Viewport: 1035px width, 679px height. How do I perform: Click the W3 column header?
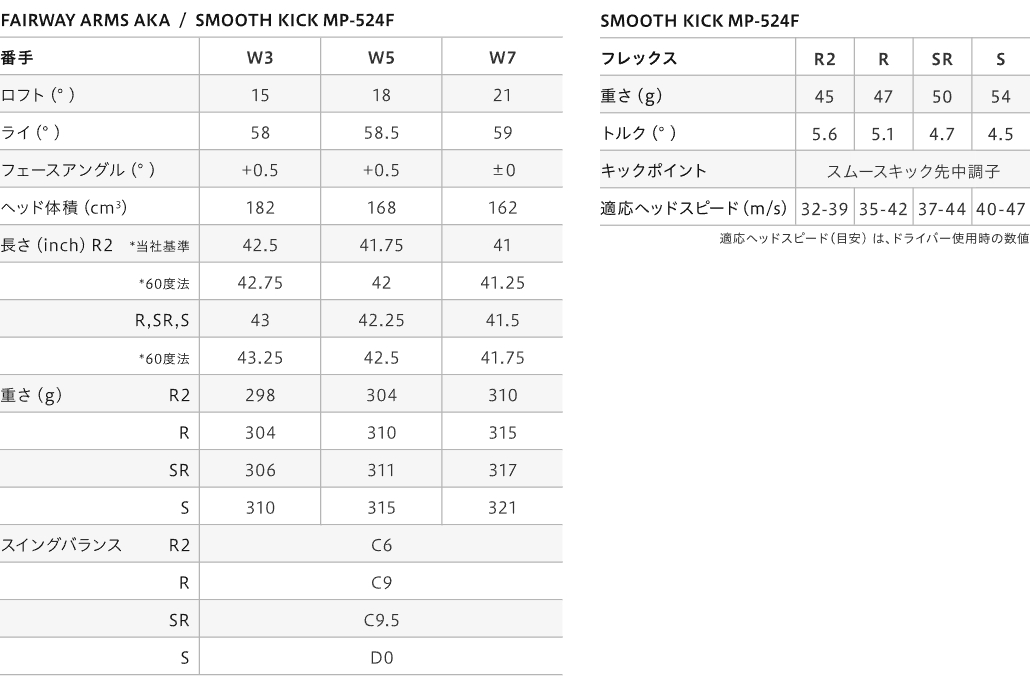260,57
